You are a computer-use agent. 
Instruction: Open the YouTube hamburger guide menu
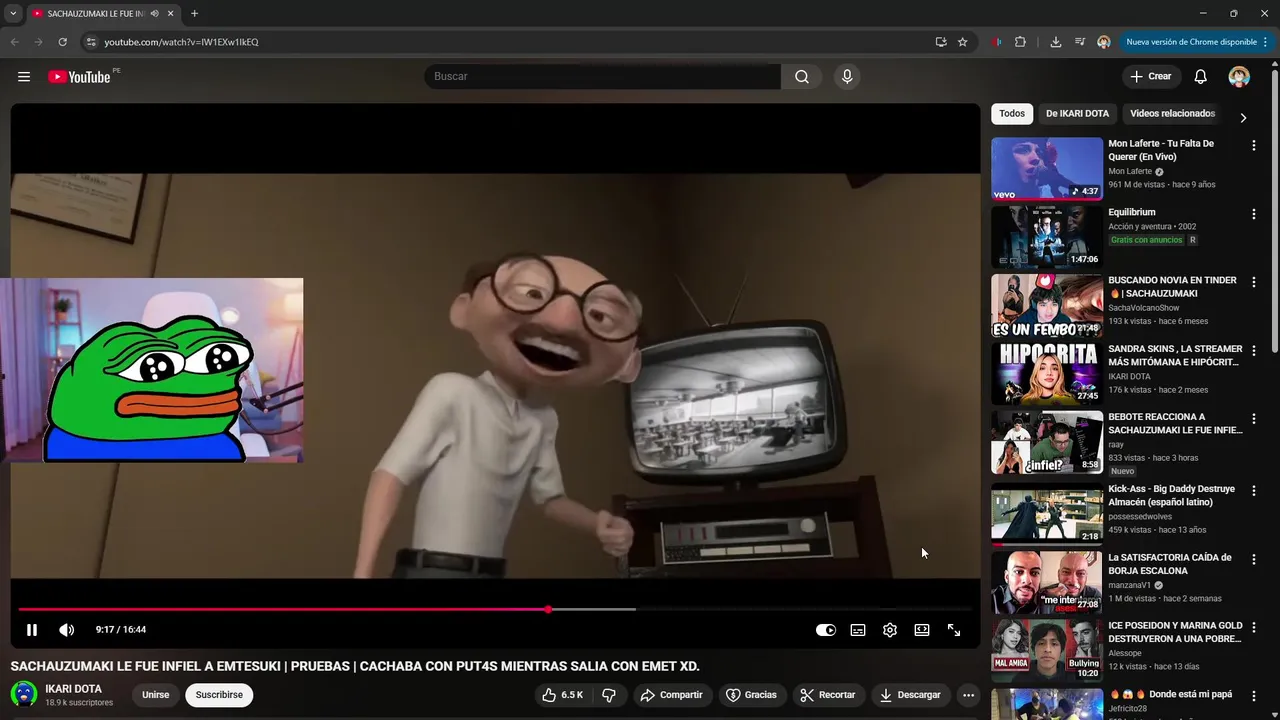pyautogui.click(x=24, y=77)
